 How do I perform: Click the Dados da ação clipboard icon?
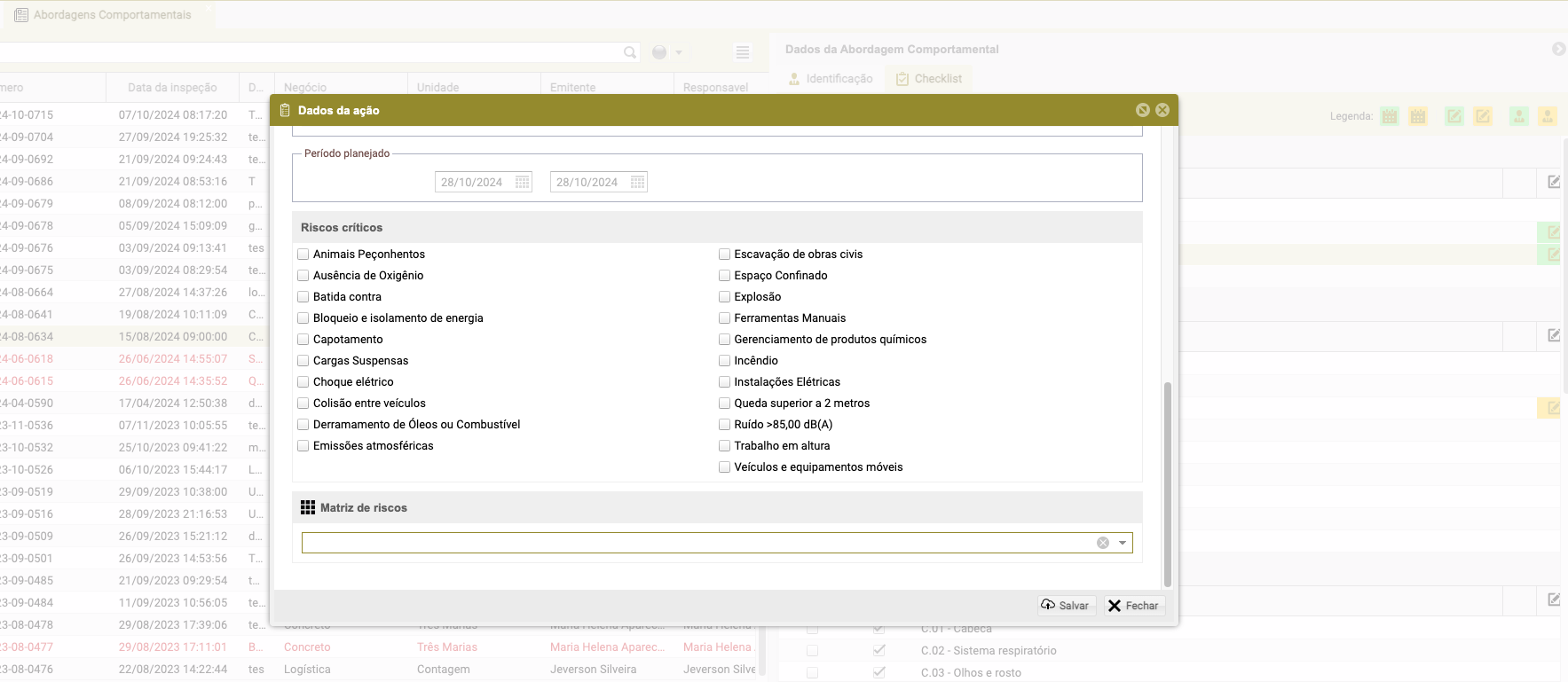click(285, 110)
